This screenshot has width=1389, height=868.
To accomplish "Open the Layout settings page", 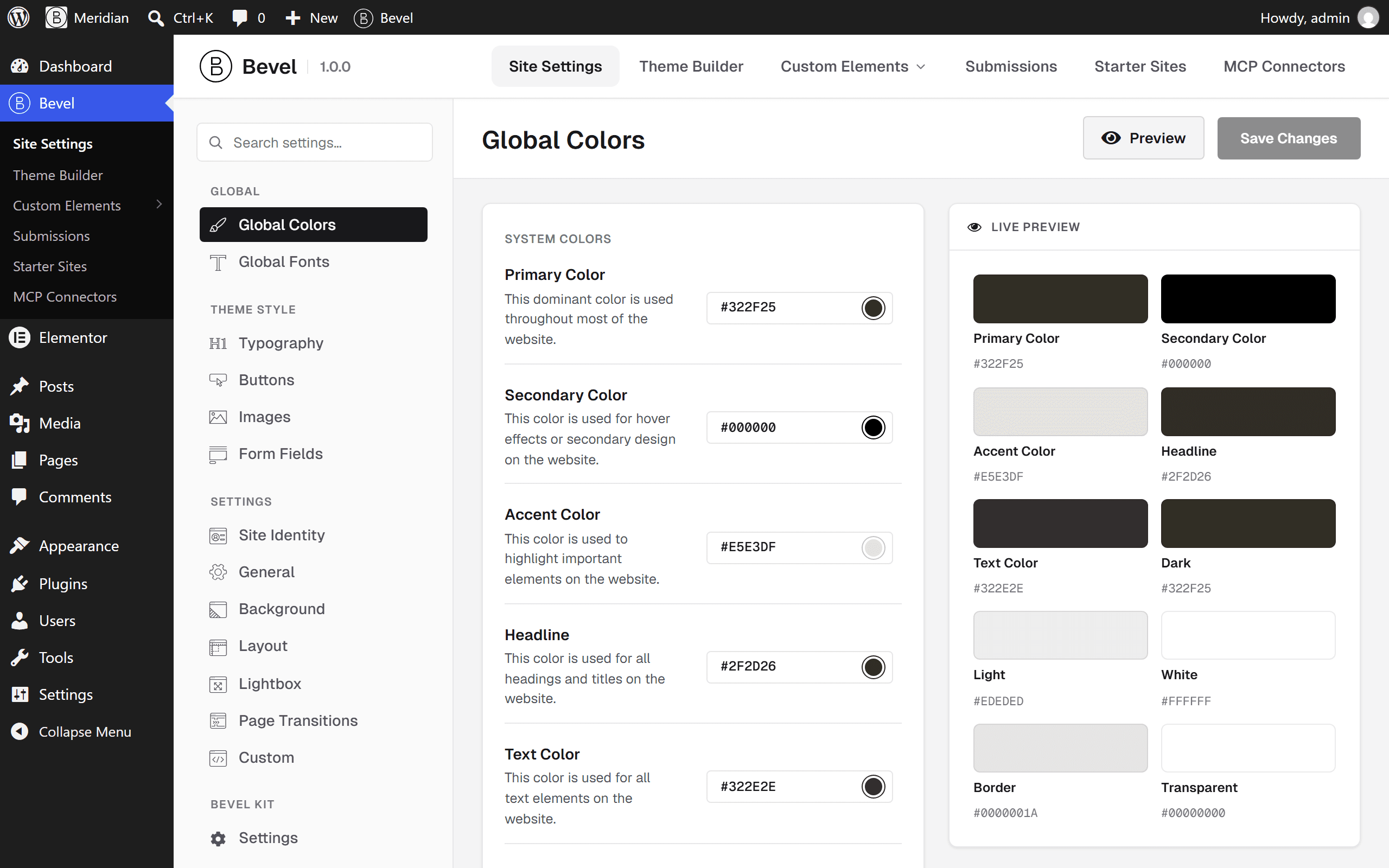I will coord(314,646).
